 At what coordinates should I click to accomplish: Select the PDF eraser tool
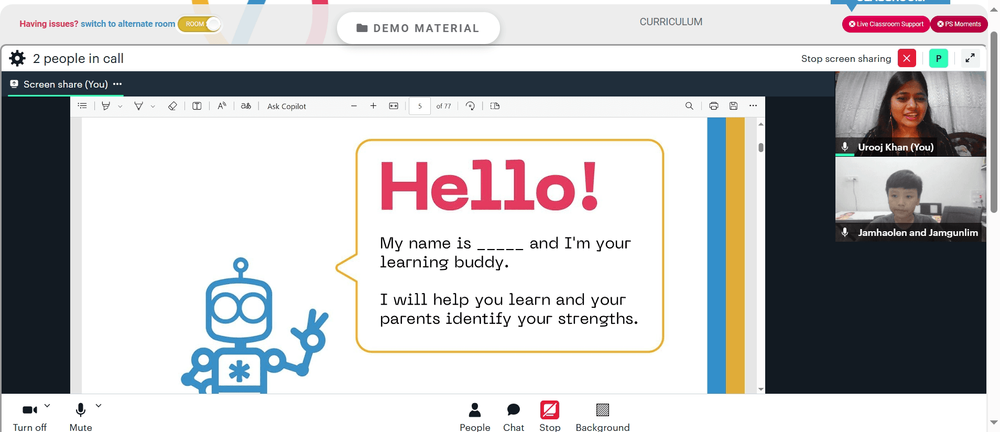tap(172, 106)
